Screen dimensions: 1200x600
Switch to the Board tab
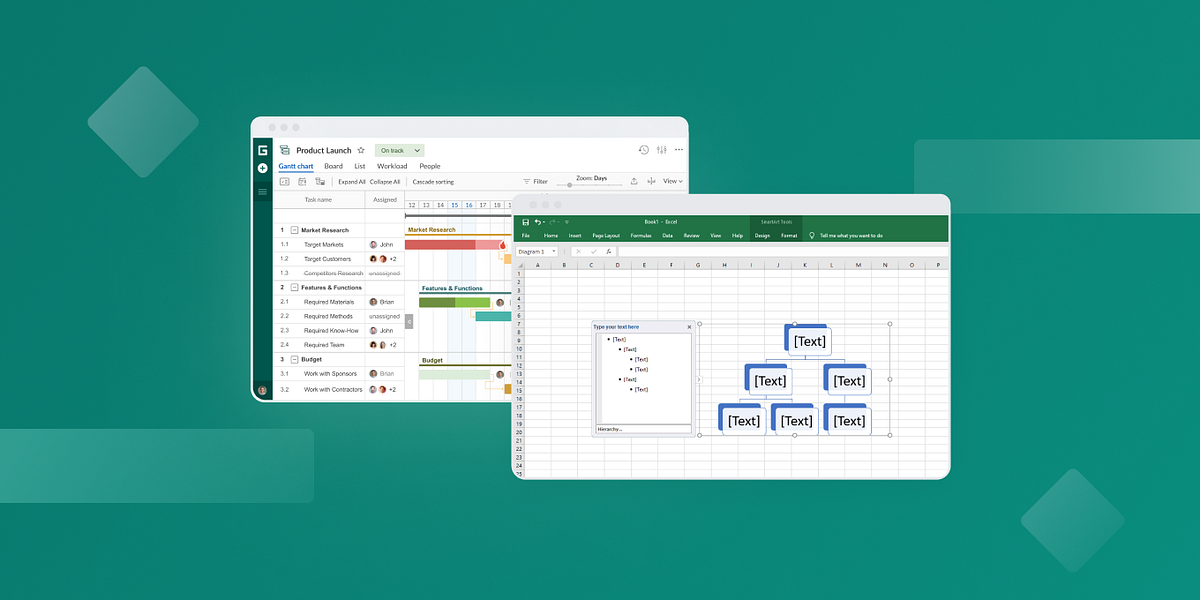(334, 166)
